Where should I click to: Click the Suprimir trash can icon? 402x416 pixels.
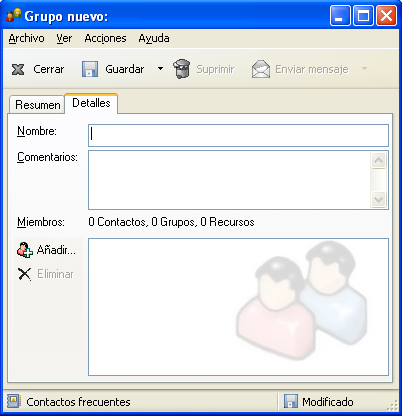(182, 69)
